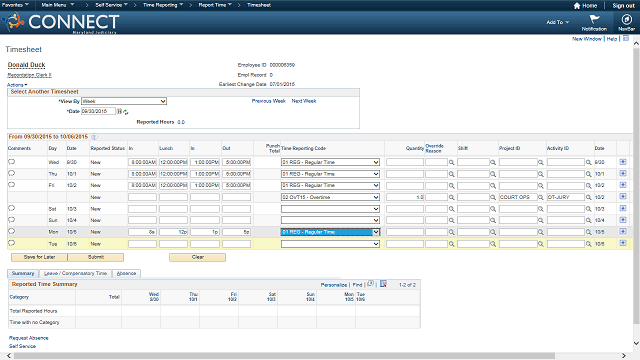Look up Activity ID on OT-JURY row

tap(589, 197)
